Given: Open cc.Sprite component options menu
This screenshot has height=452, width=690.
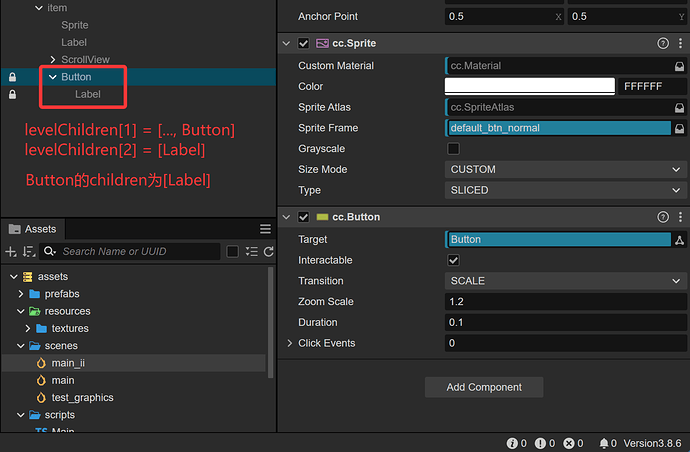Looking at the screenshot, I should [680, 43].
